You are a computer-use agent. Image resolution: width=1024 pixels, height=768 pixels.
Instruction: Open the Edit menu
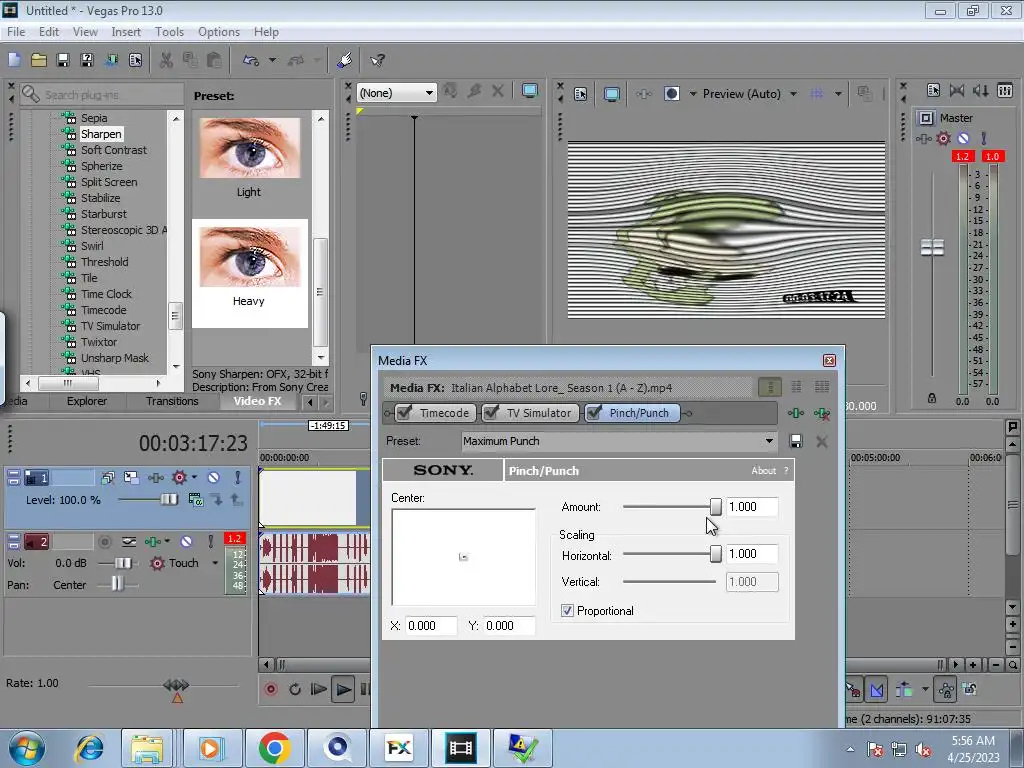(49, 31)
